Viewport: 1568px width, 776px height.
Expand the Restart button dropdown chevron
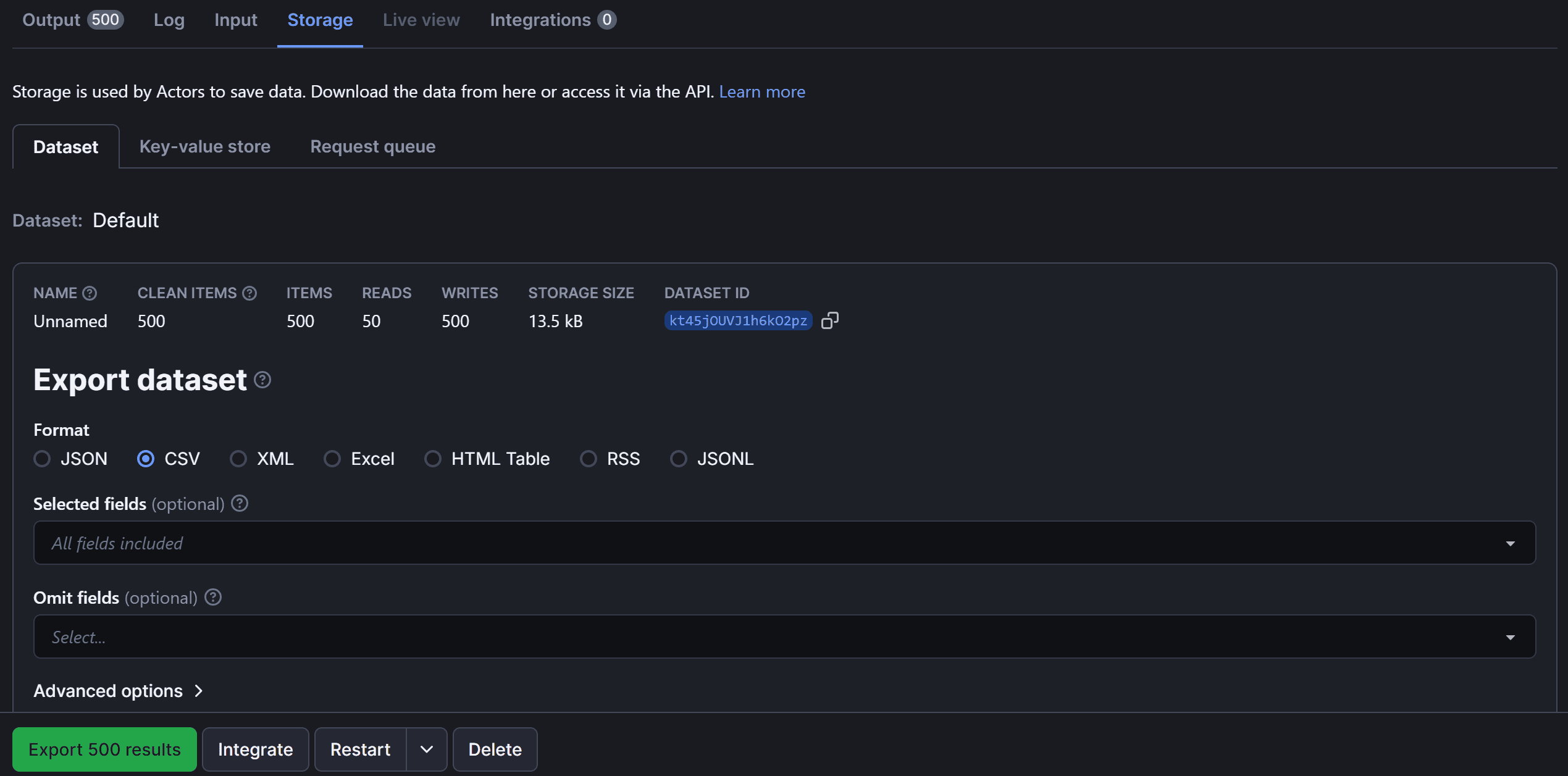pos(426,749)
